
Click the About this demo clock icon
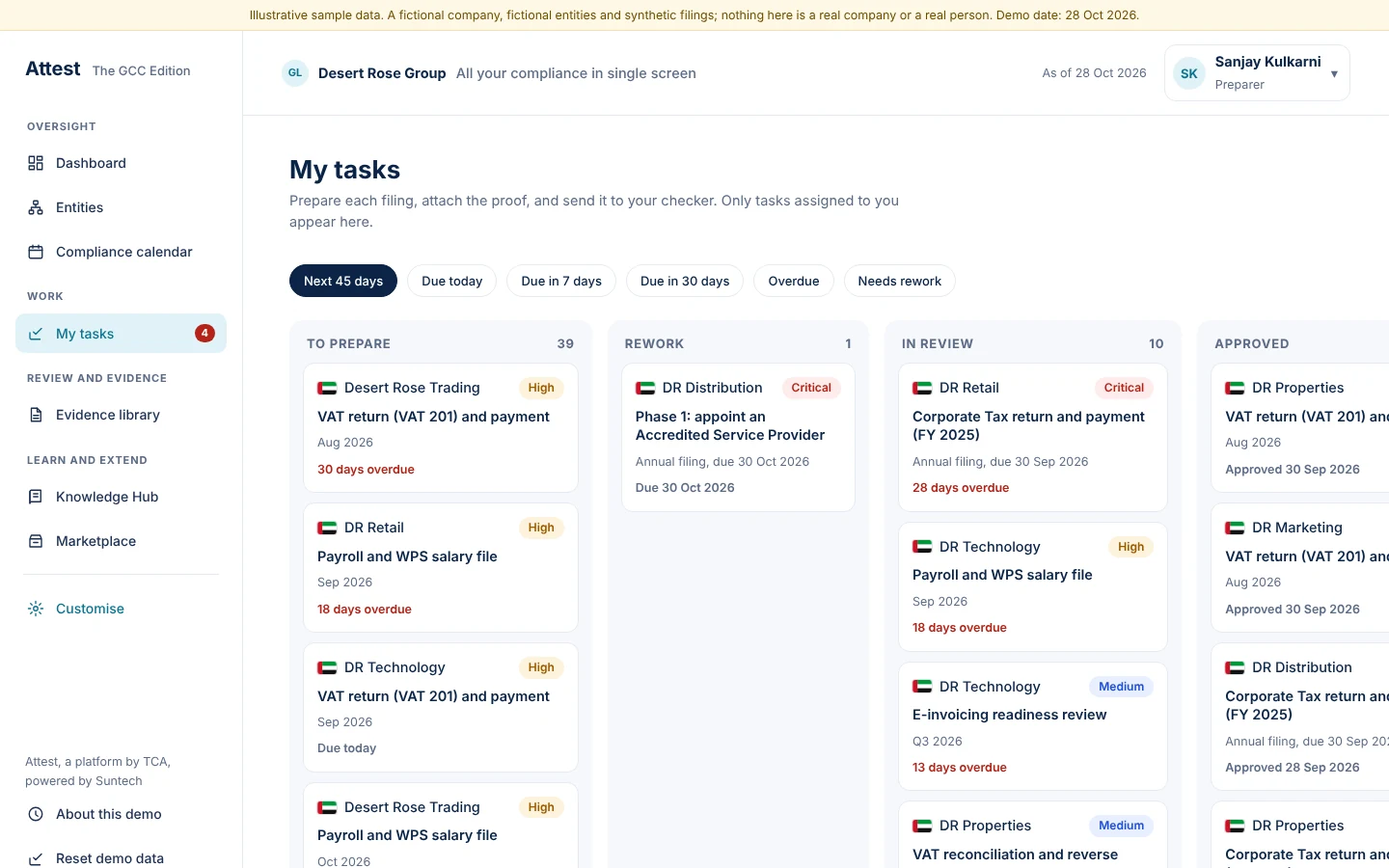click(36, 814)
